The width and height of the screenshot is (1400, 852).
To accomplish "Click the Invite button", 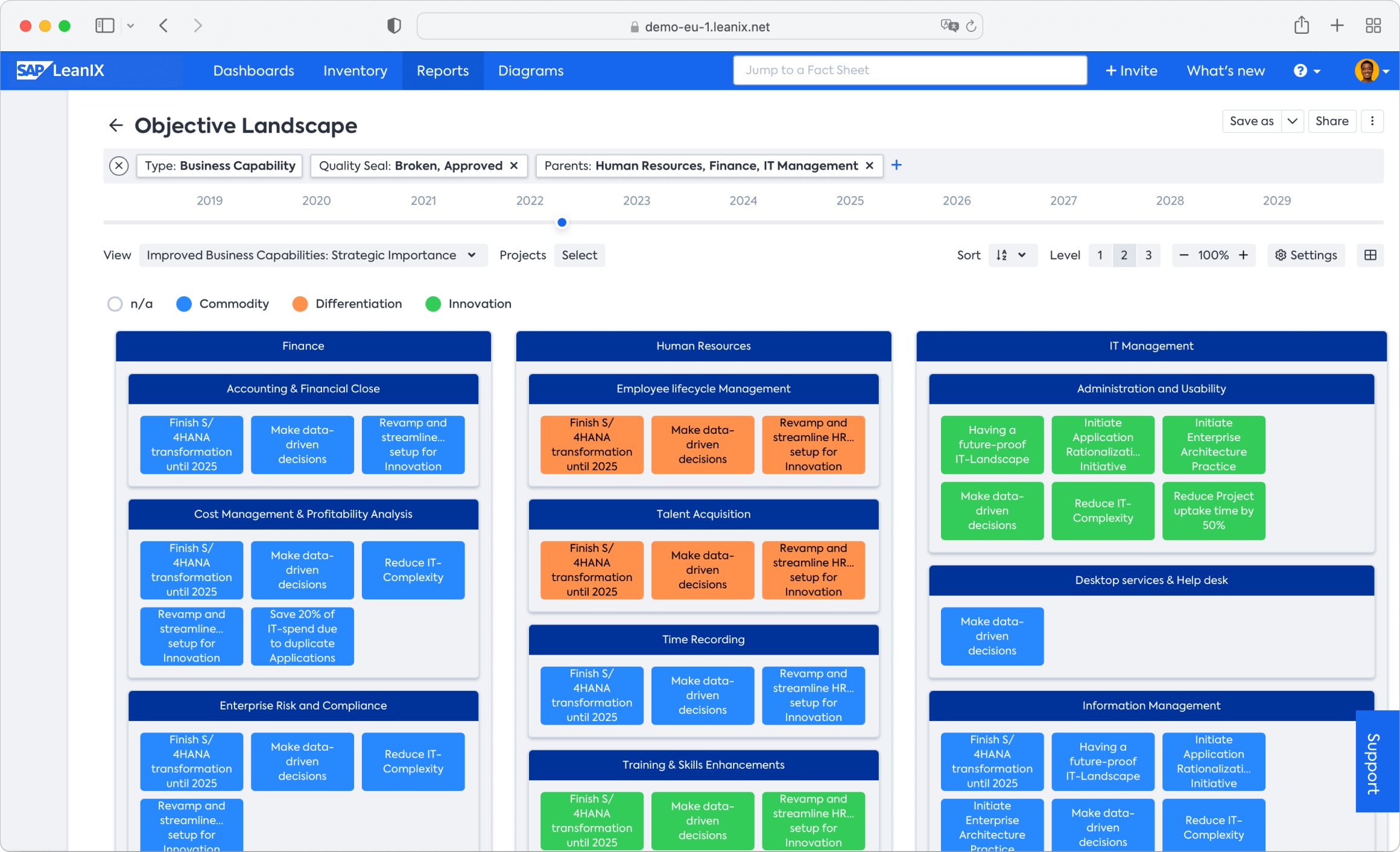I will [x=1131, y=71].
